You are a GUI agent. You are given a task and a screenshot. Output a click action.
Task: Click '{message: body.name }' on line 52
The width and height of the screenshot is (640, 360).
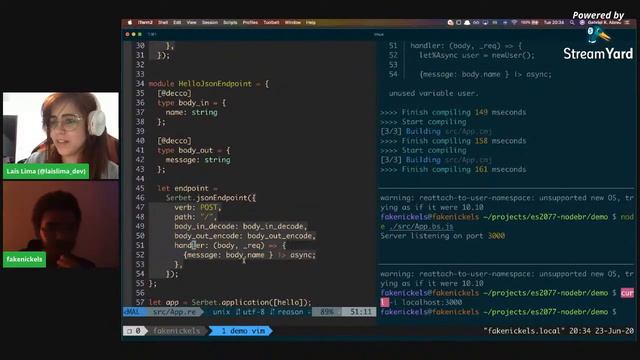(x=228, y=255)
